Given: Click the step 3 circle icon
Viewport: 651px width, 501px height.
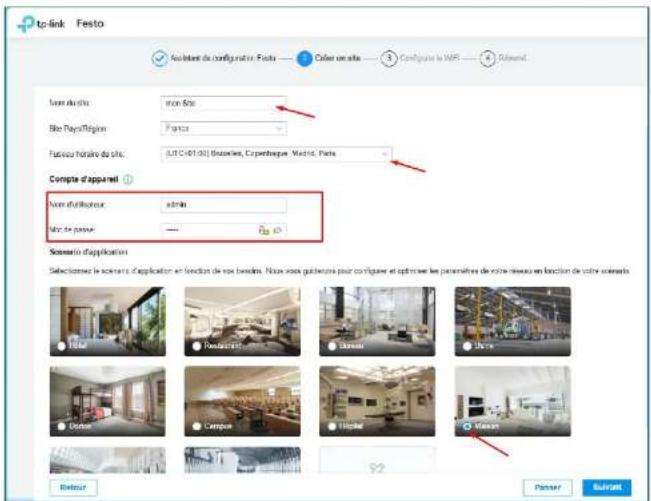Looking at the screenshot, I should pos(389,58).
